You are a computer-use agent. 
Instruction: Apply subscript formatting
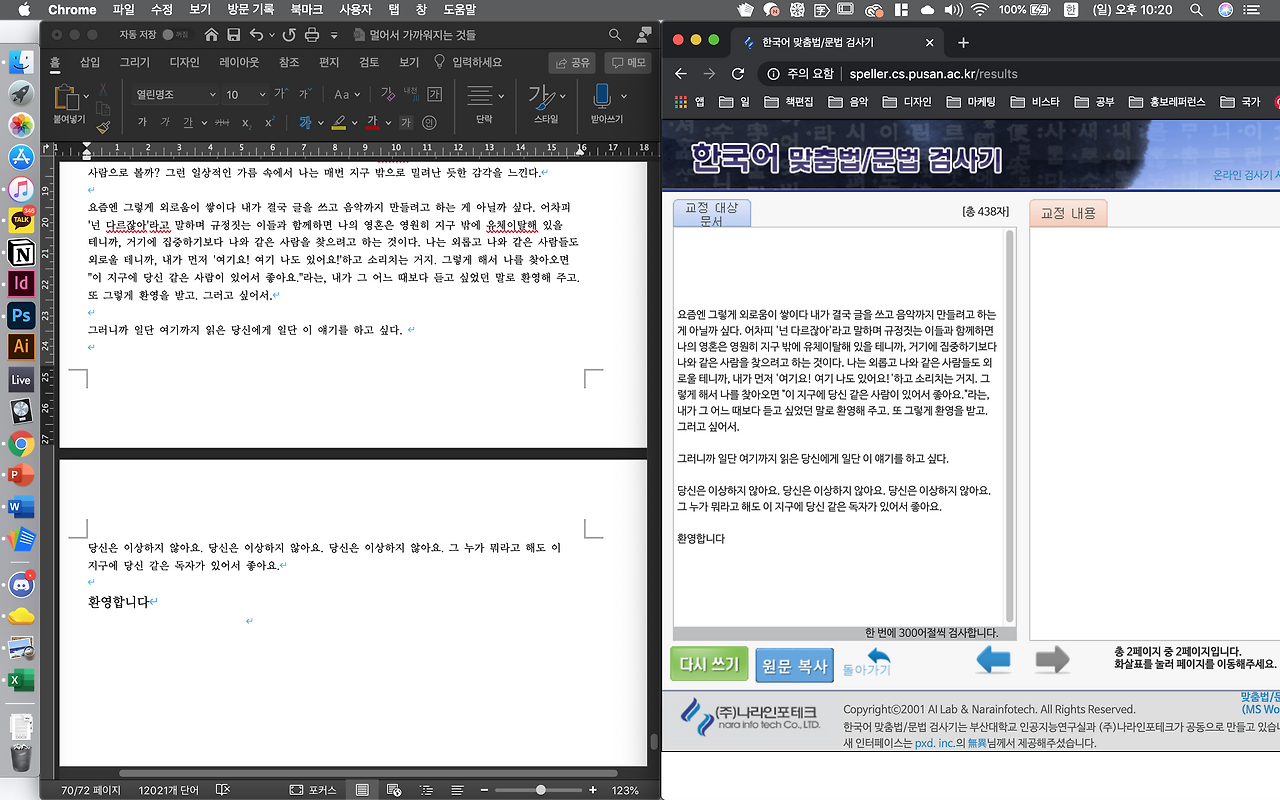pyautogui.click(x=247, y=123)
